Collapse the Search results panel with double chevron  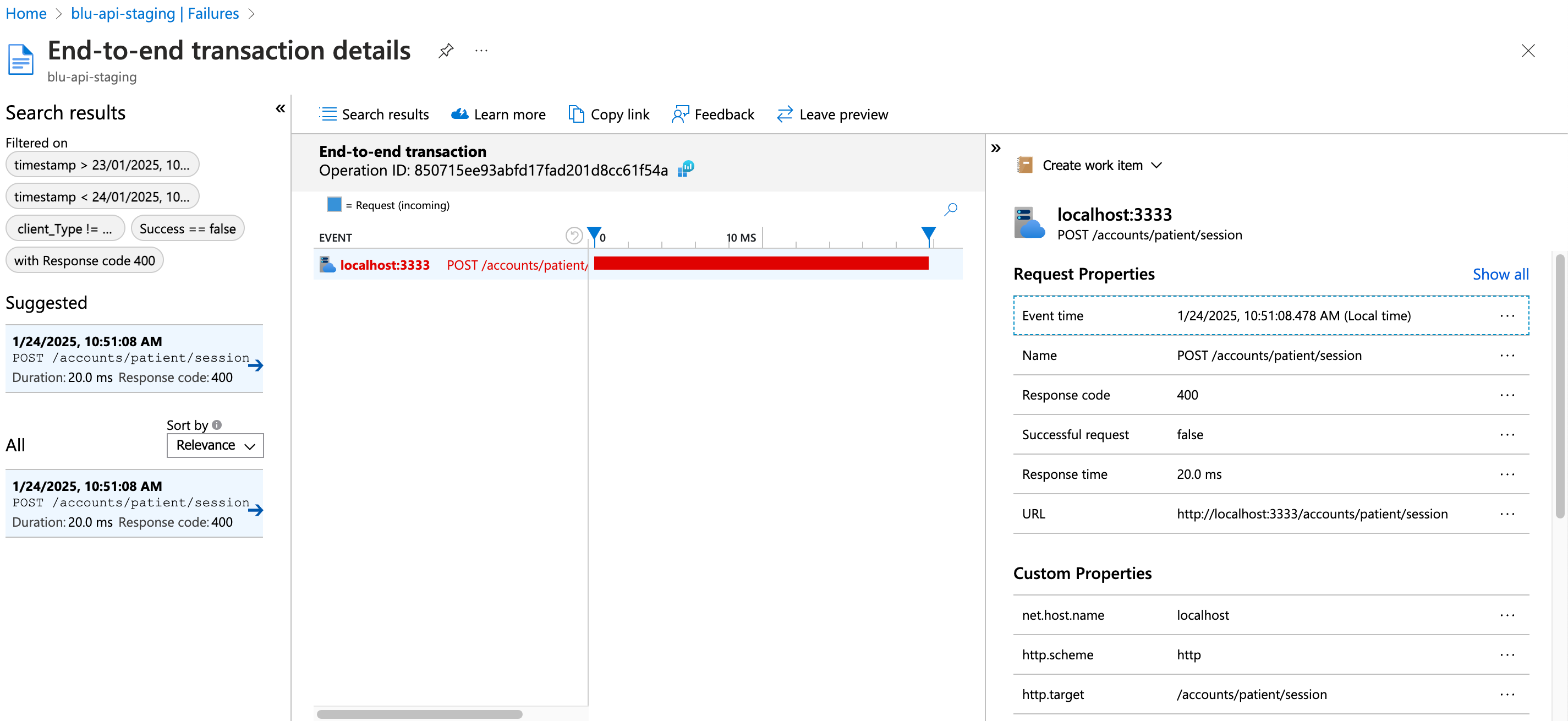coord(280,109)
